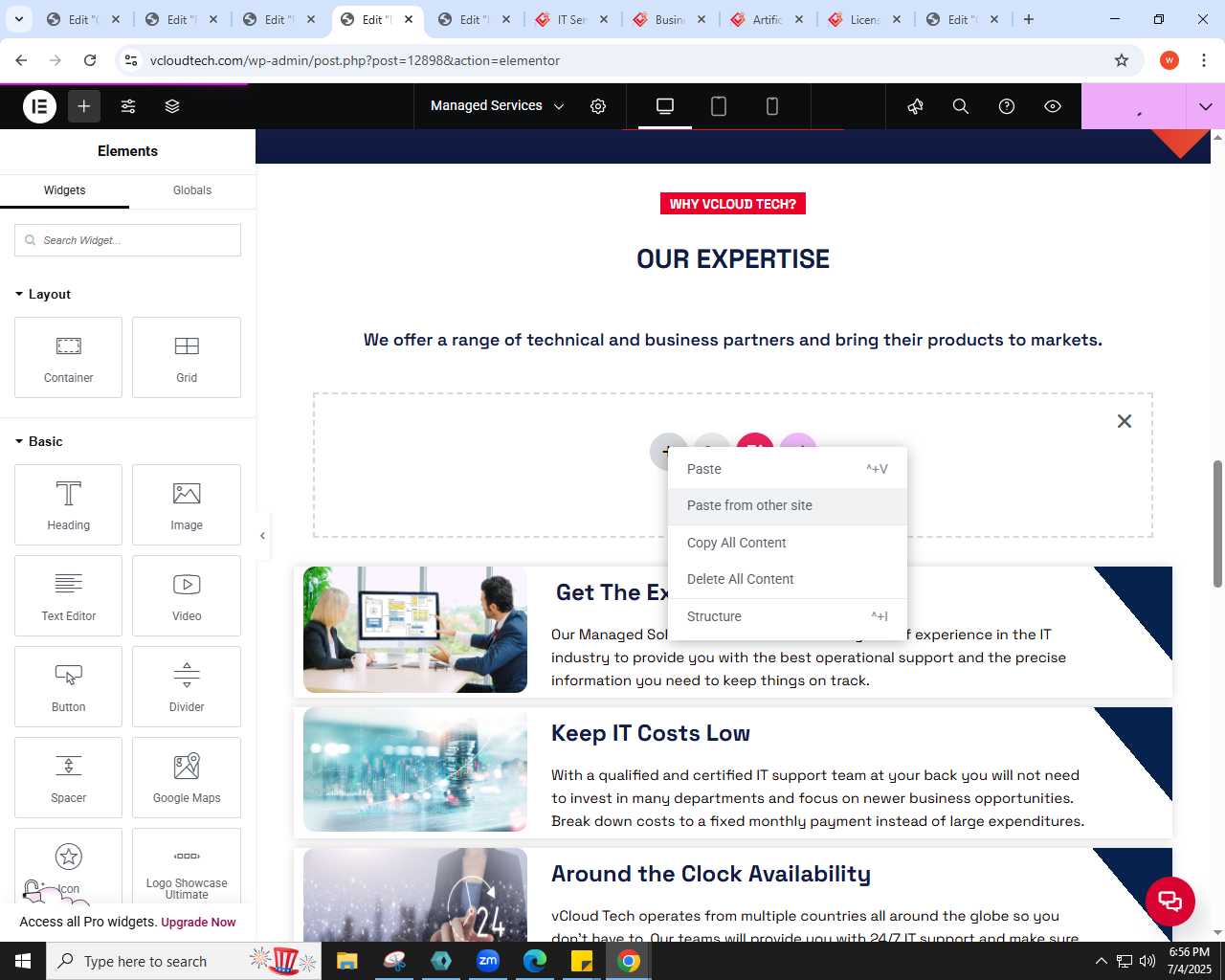This screenshot has width=1225, height=980.
Task: Collapse the Layout section
Action: [43, 294]
